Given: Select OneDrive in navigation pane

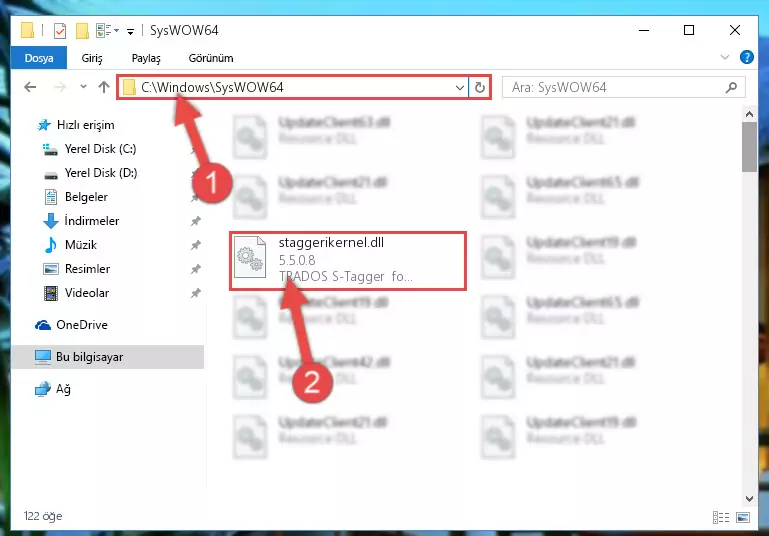Looking at the screenshot, I should [81, 325].
